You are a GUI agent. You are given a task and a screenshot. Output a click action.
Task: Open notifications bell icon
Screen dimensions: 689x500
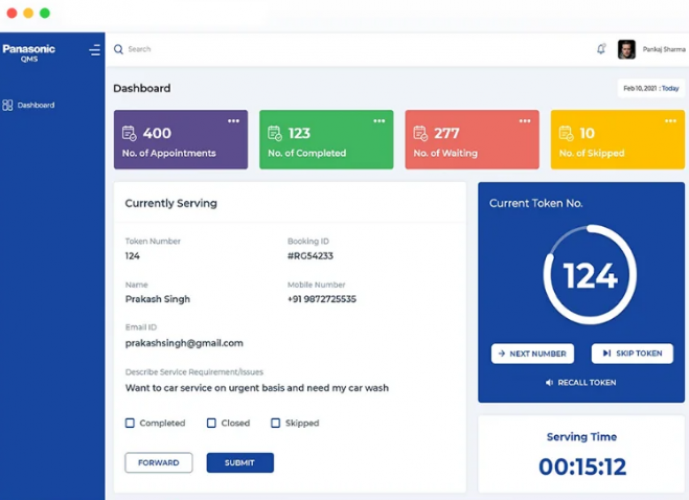pyautogui.click(x=601, y=49)
